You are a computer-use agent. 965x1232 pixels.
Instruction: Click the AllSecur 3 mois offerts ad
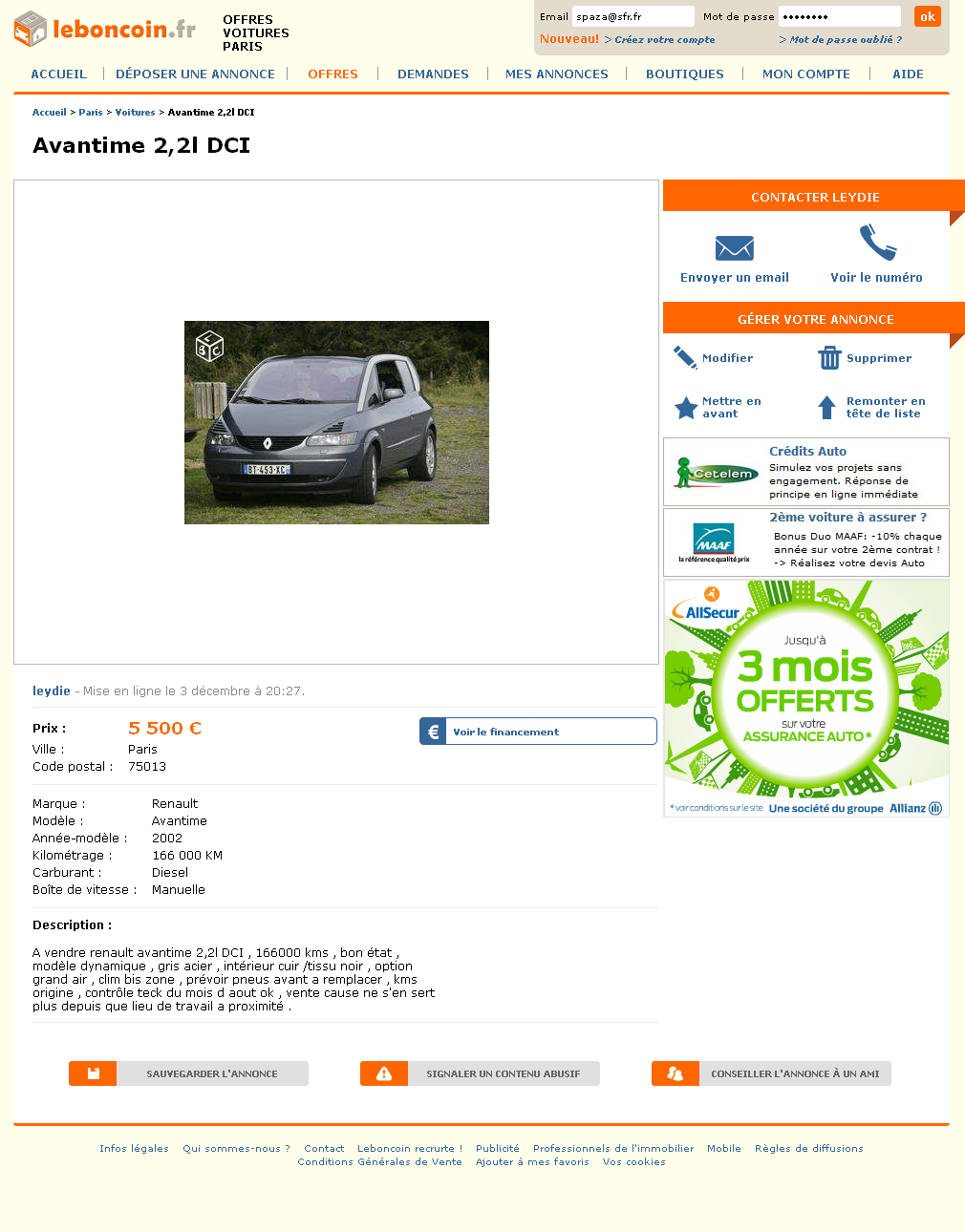pyautogui.click(x=806, y=698)
